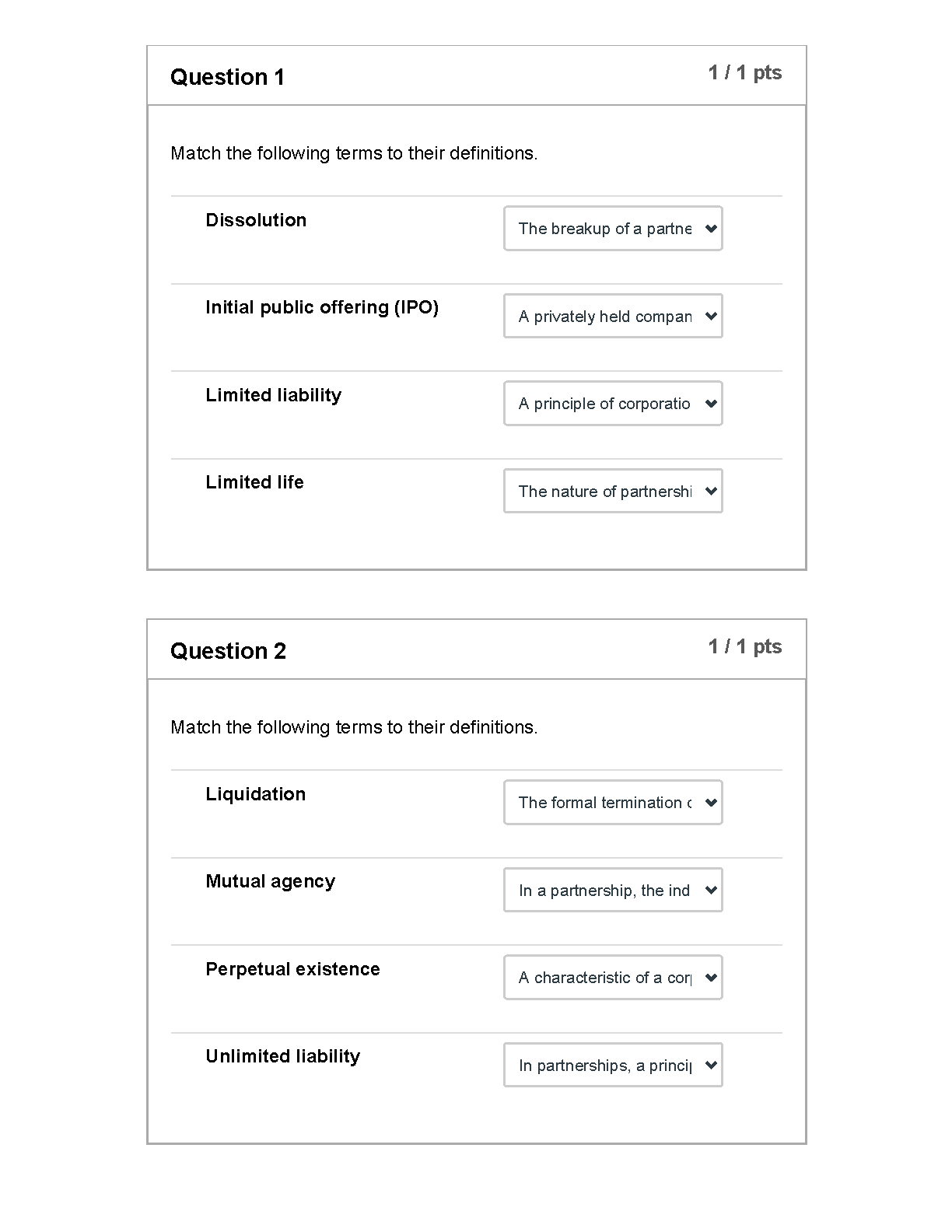
Task: Open the Initial public offering dropdown
Action: (613, 316)
